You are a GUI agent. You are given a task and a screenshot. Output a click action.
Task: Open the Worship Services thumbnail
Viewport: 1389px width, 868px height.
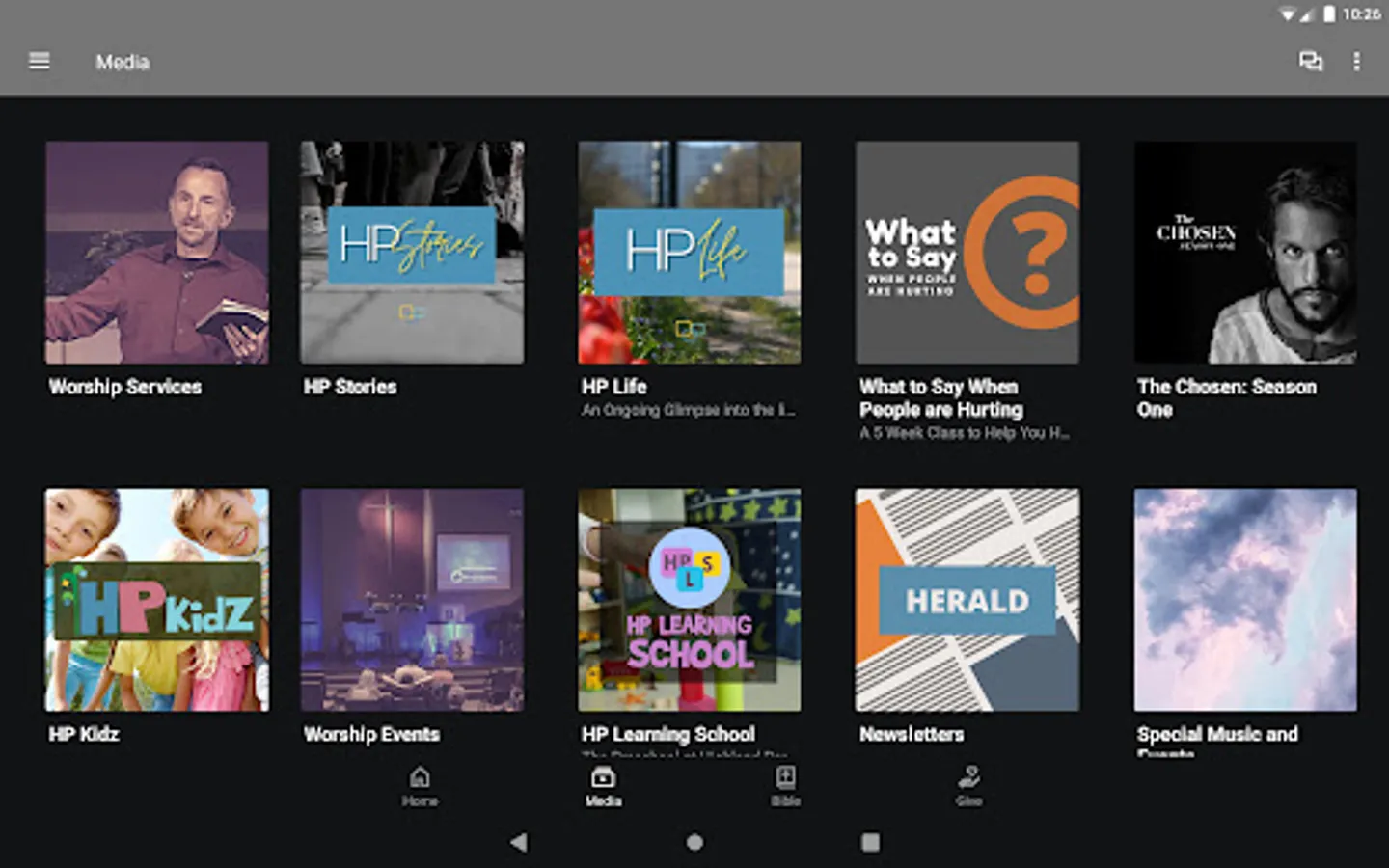pyautogui.click(x=157, y=253)
